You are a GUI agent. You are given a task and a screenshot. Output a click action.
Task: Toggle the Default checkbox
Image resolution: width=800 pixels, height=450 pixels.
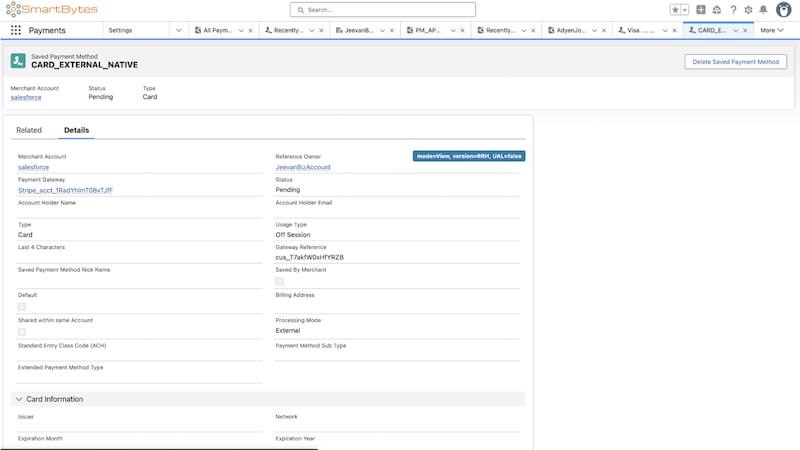(22, 306)
